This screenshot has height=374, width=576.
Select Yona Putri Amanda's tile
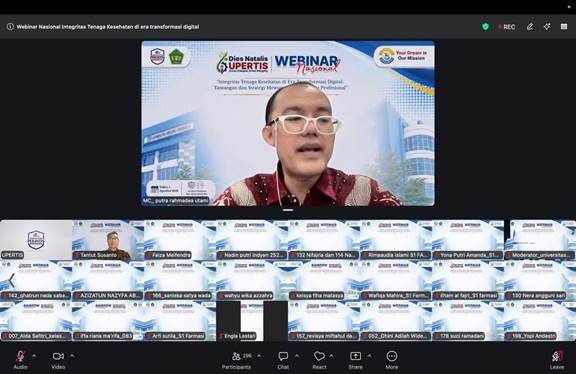(x=468, y=240)
